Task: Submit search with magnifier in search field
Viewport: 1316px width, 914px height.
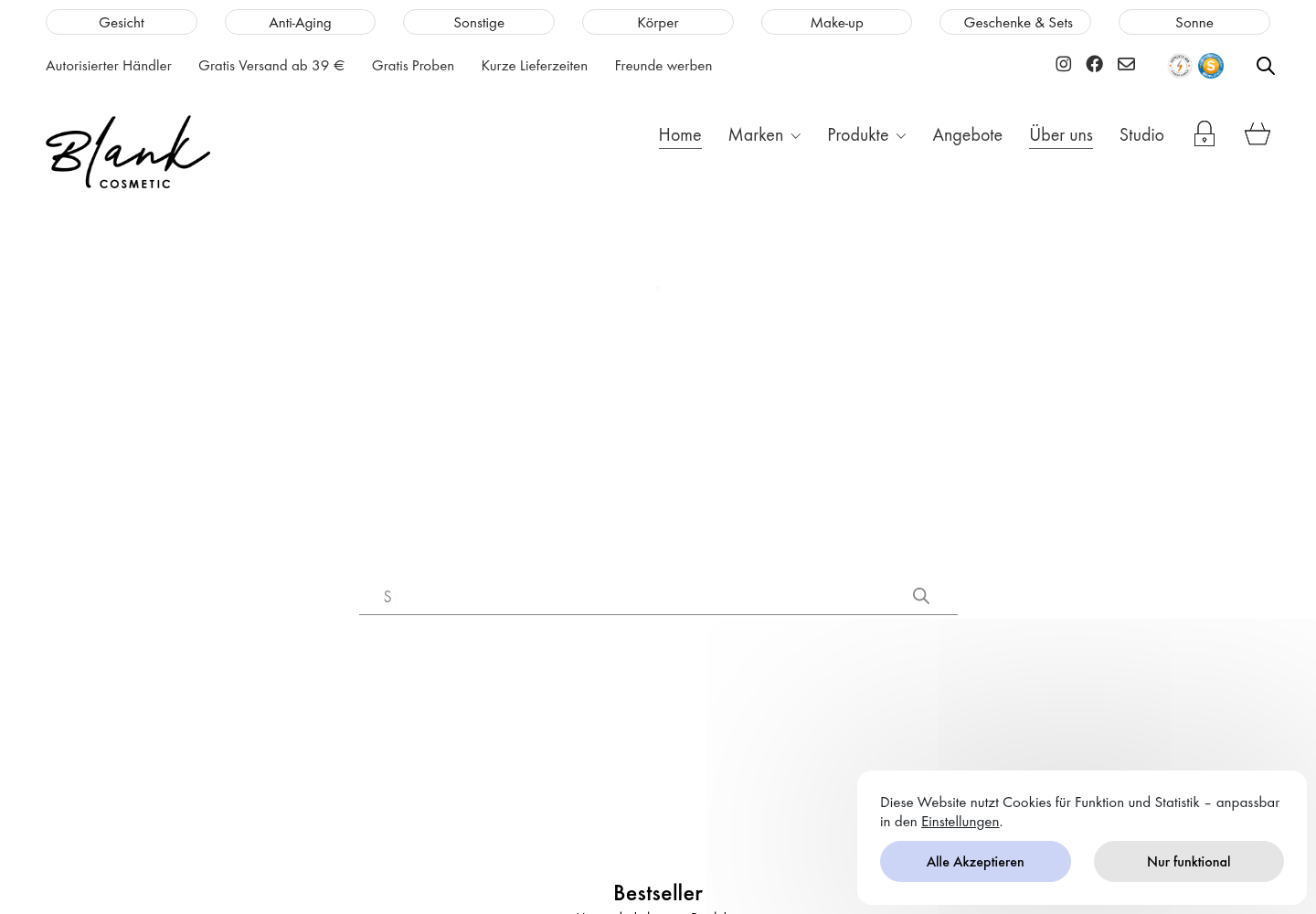Action: 921,596
